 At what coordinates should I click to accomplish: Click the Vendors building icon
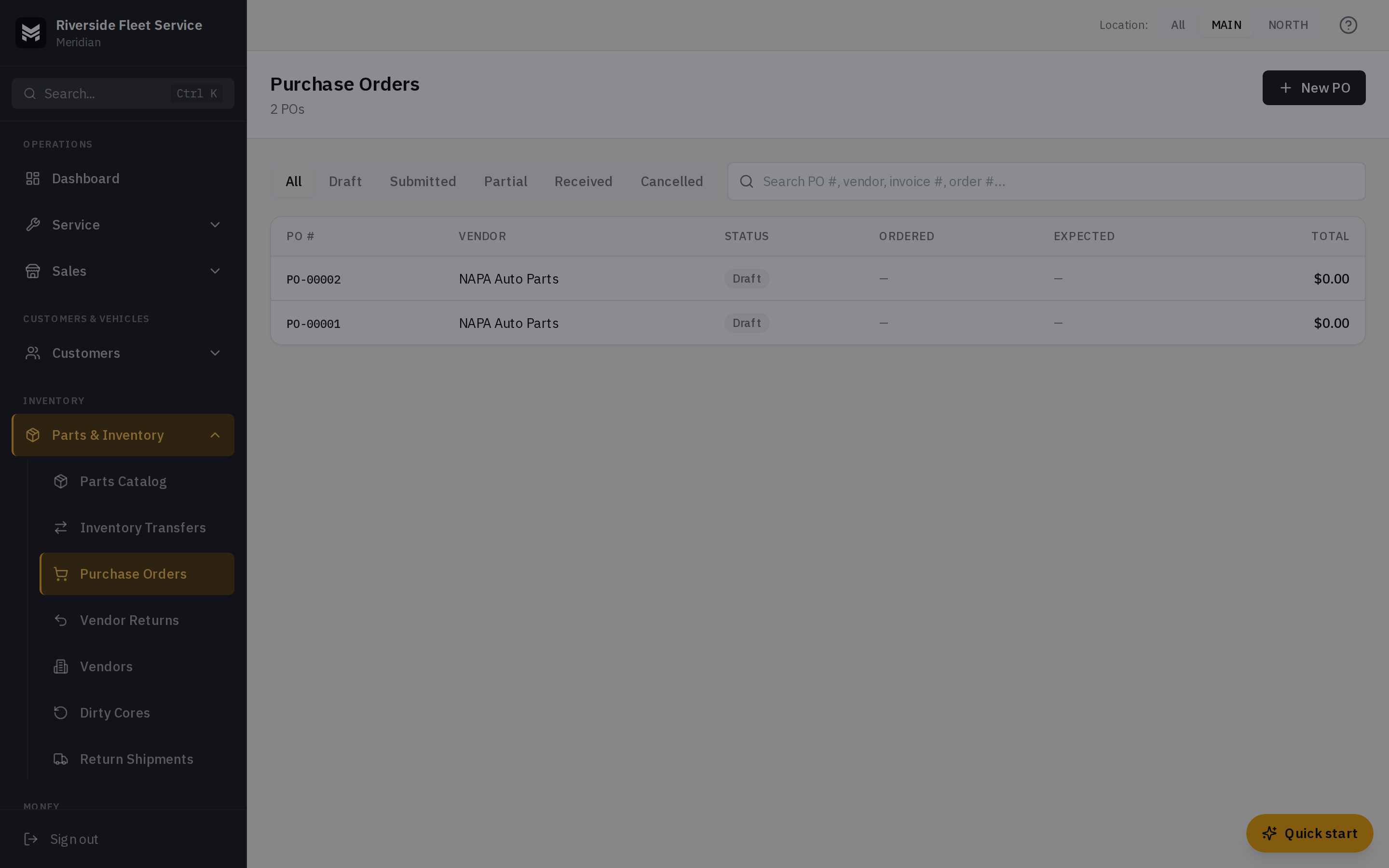[61, 666]
